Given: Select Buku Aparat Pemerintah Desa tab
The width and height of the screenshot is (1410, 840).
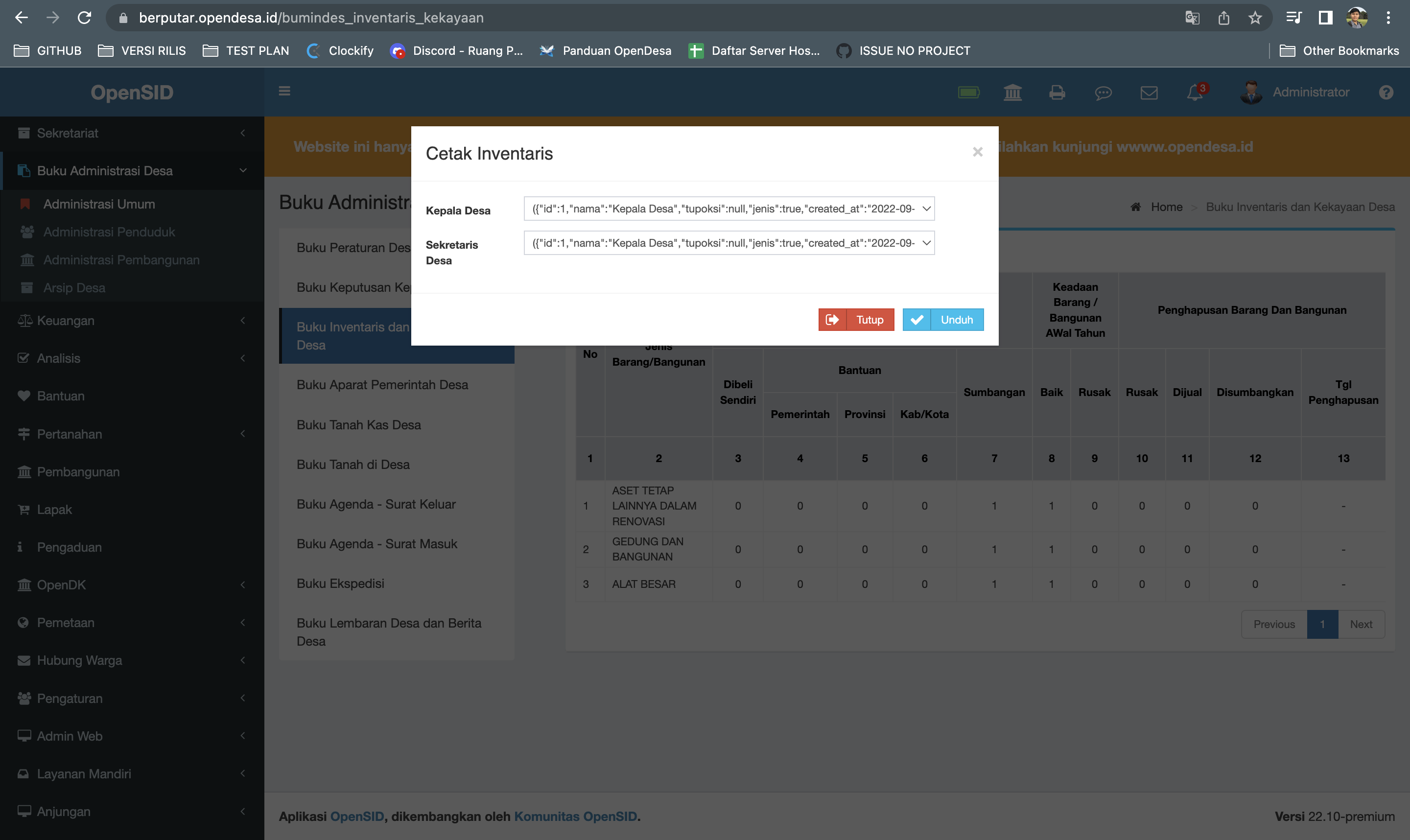Looking at the screenshot, I should 396,384.
